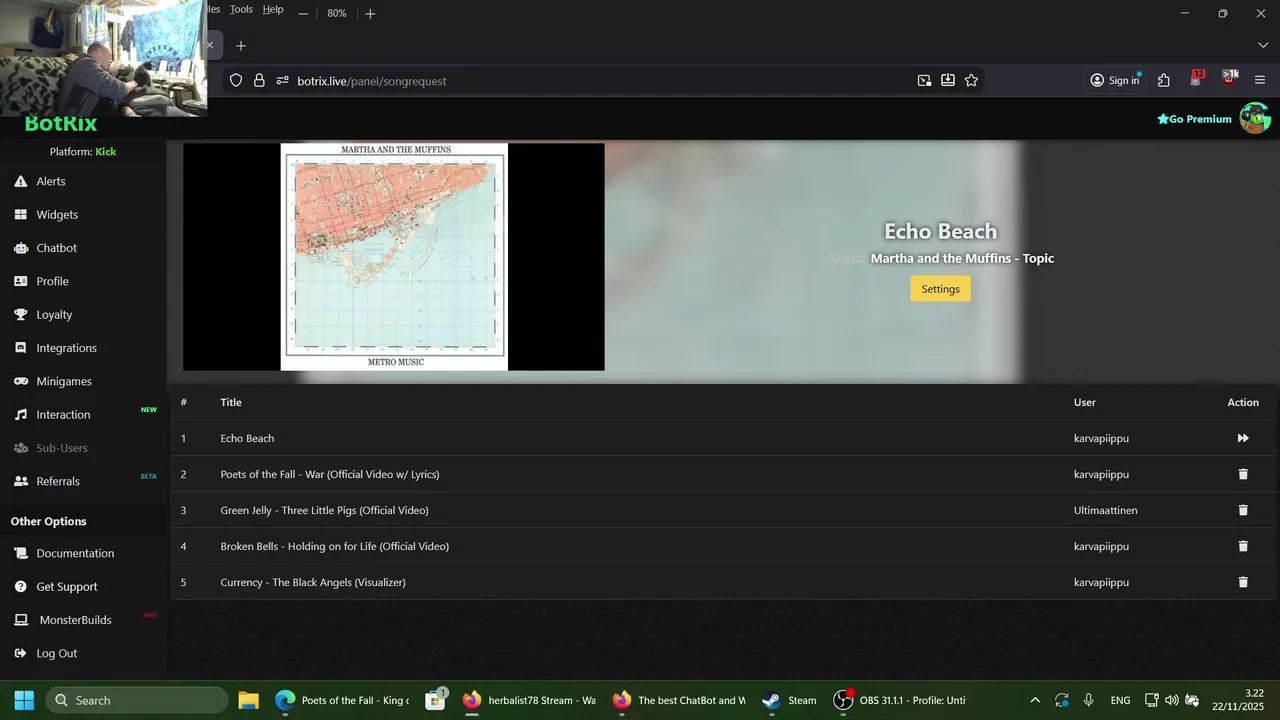
Task: Expand the list all tabs chevron
Action: tap(1262, 46)
